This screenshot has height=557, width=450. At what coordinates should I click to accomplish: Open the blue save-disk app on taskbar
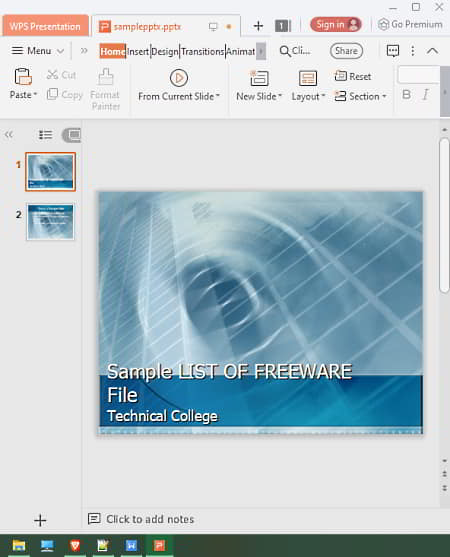point(131,545)
